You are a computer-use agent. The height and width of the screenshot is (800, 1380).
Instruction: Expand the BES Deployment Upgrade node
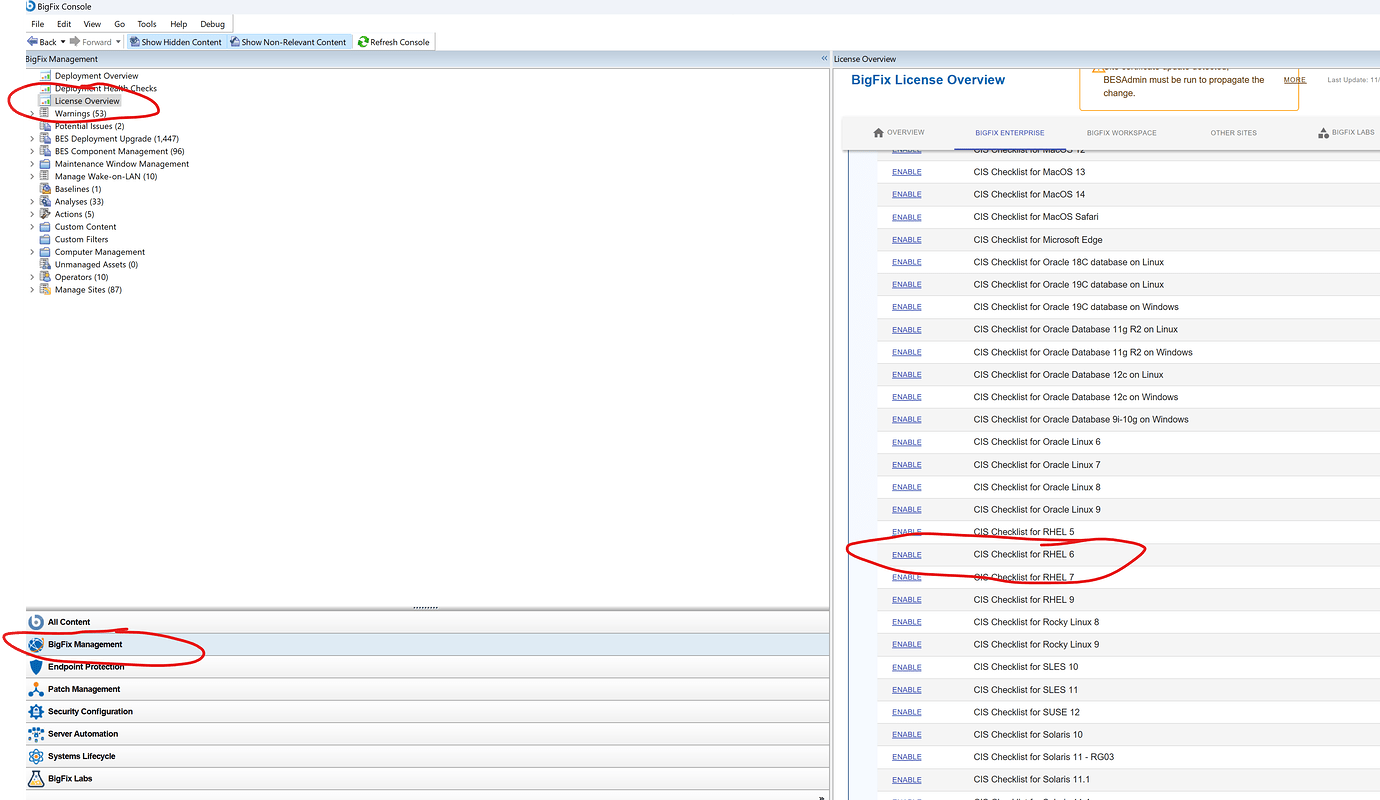(32, 139)
